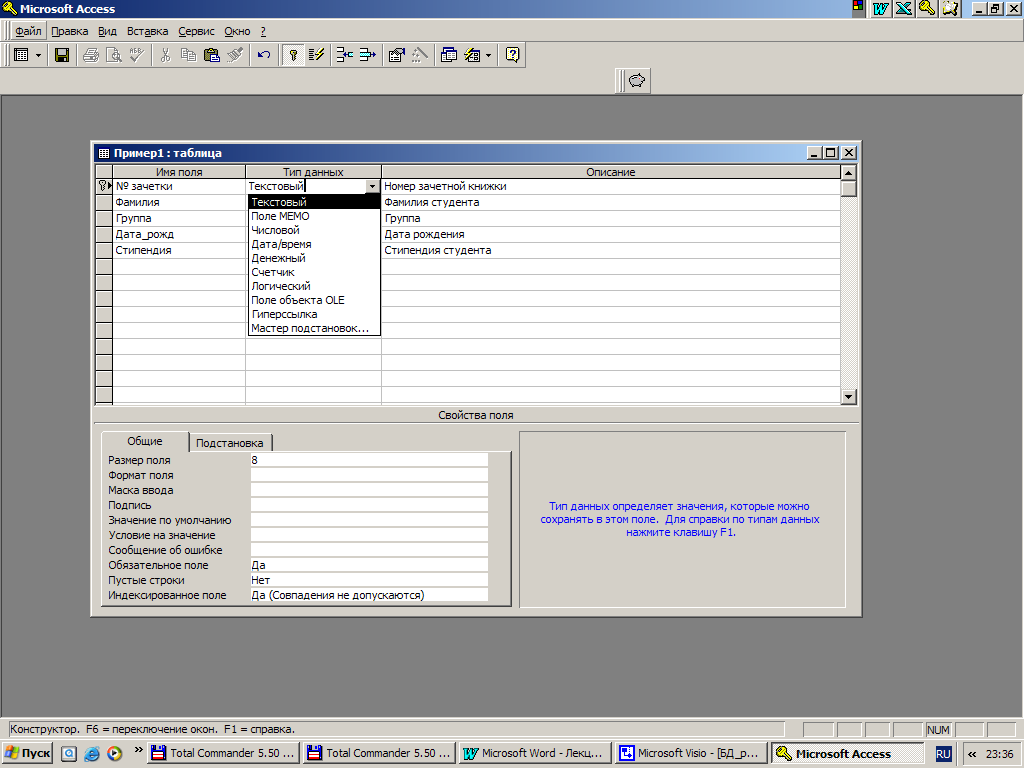Click the Format Painter brush icon

pos(234,56)
